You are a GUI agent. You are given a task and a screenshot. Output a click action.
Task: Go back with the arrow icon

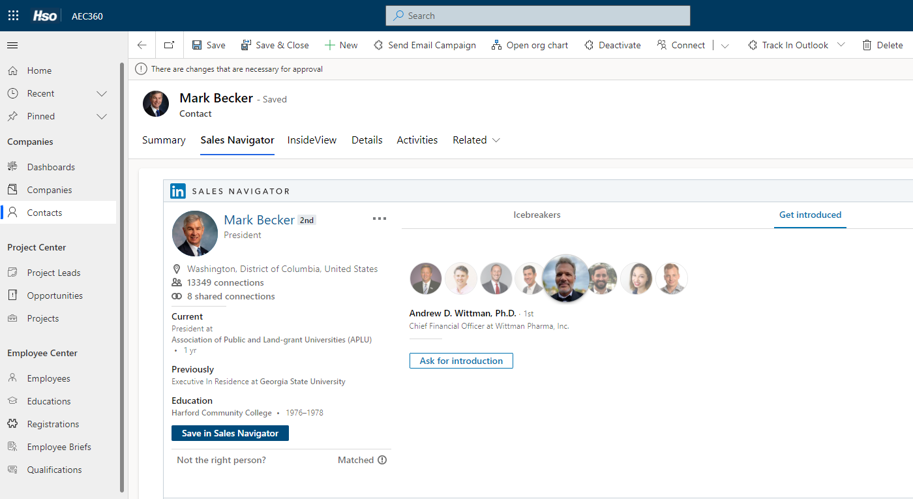click(x=142, y=45)
